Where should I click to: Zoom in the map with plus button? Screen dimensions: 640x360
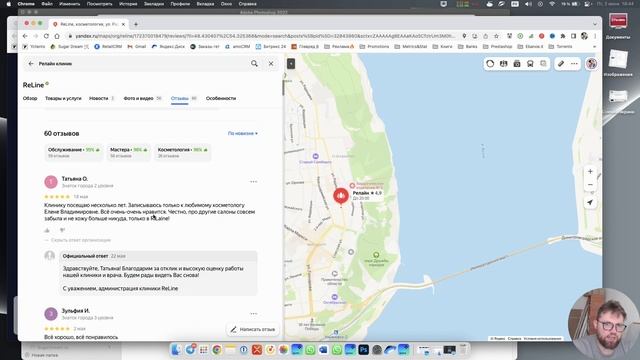pos(590,171)
